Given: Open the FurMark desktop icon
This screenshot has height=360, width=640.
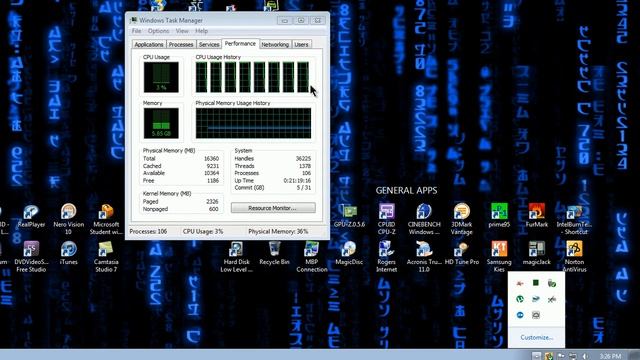Looking at the screenshot, I should 537,216.
